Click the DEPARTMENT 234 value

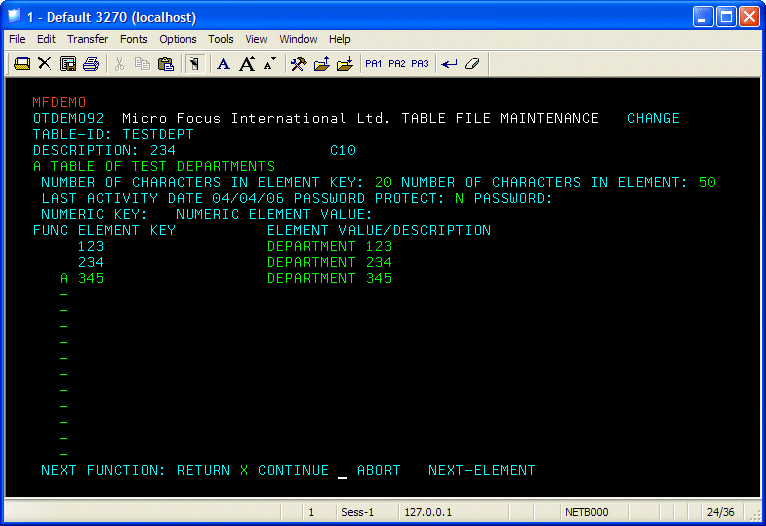click(329, 262)
